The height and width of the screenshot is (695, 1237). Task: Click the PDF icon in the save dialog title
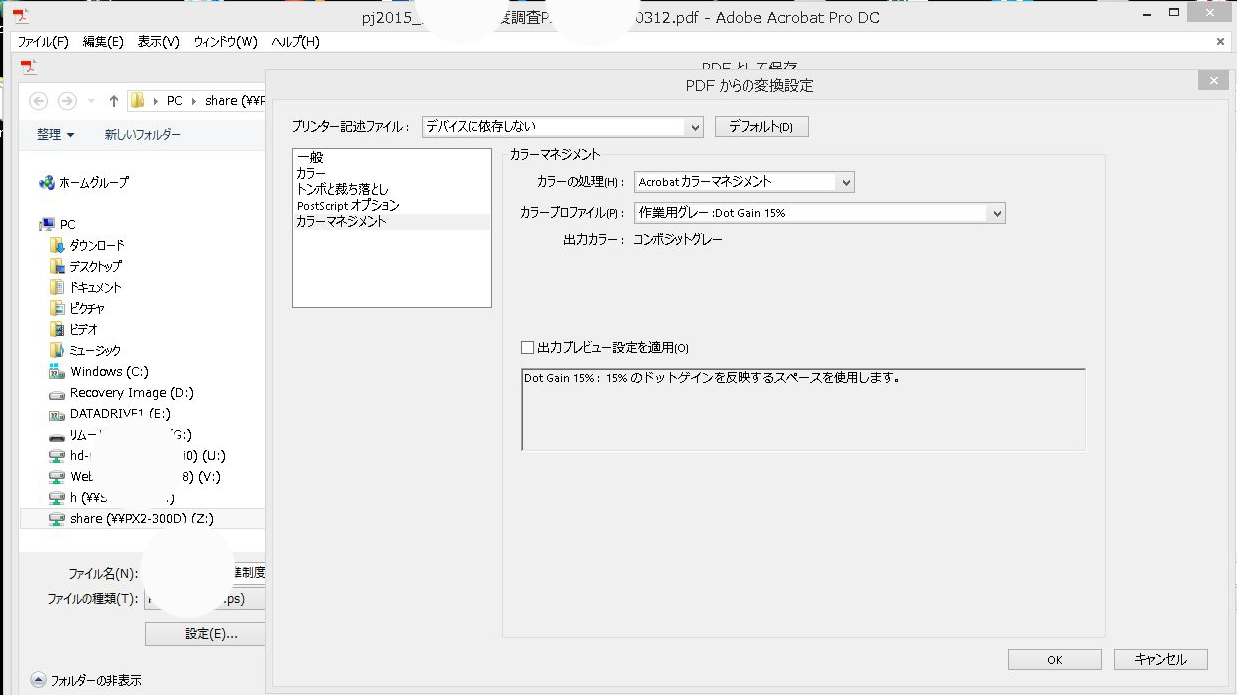click(x=31, y=66)
